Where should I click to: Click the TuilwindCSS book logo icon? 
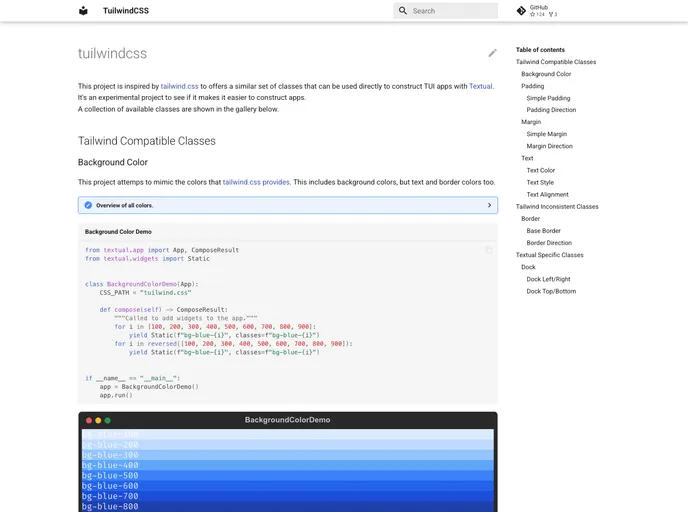coord(83,11)
